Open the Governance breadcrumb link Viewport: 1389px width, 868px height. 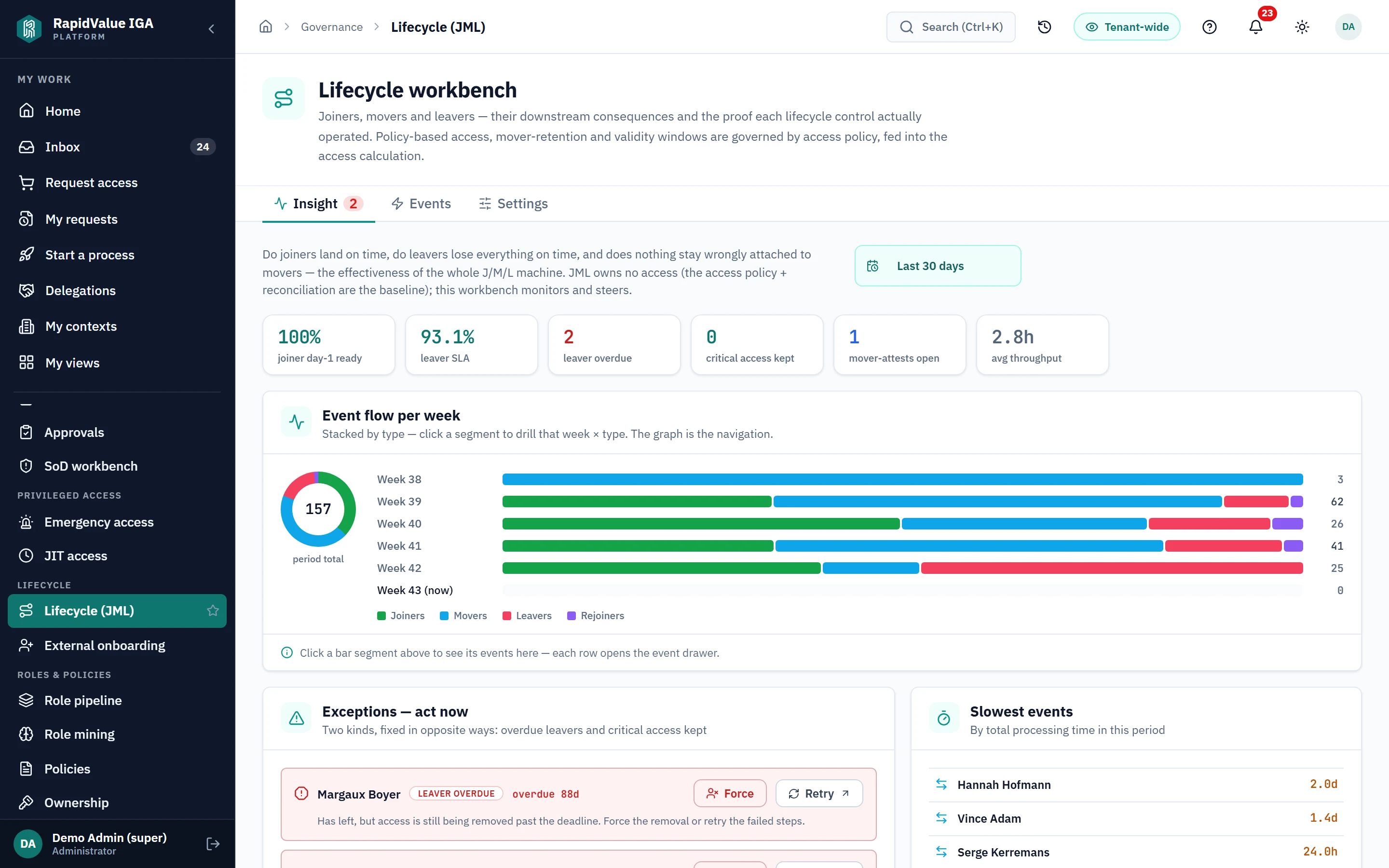[332, 27]
